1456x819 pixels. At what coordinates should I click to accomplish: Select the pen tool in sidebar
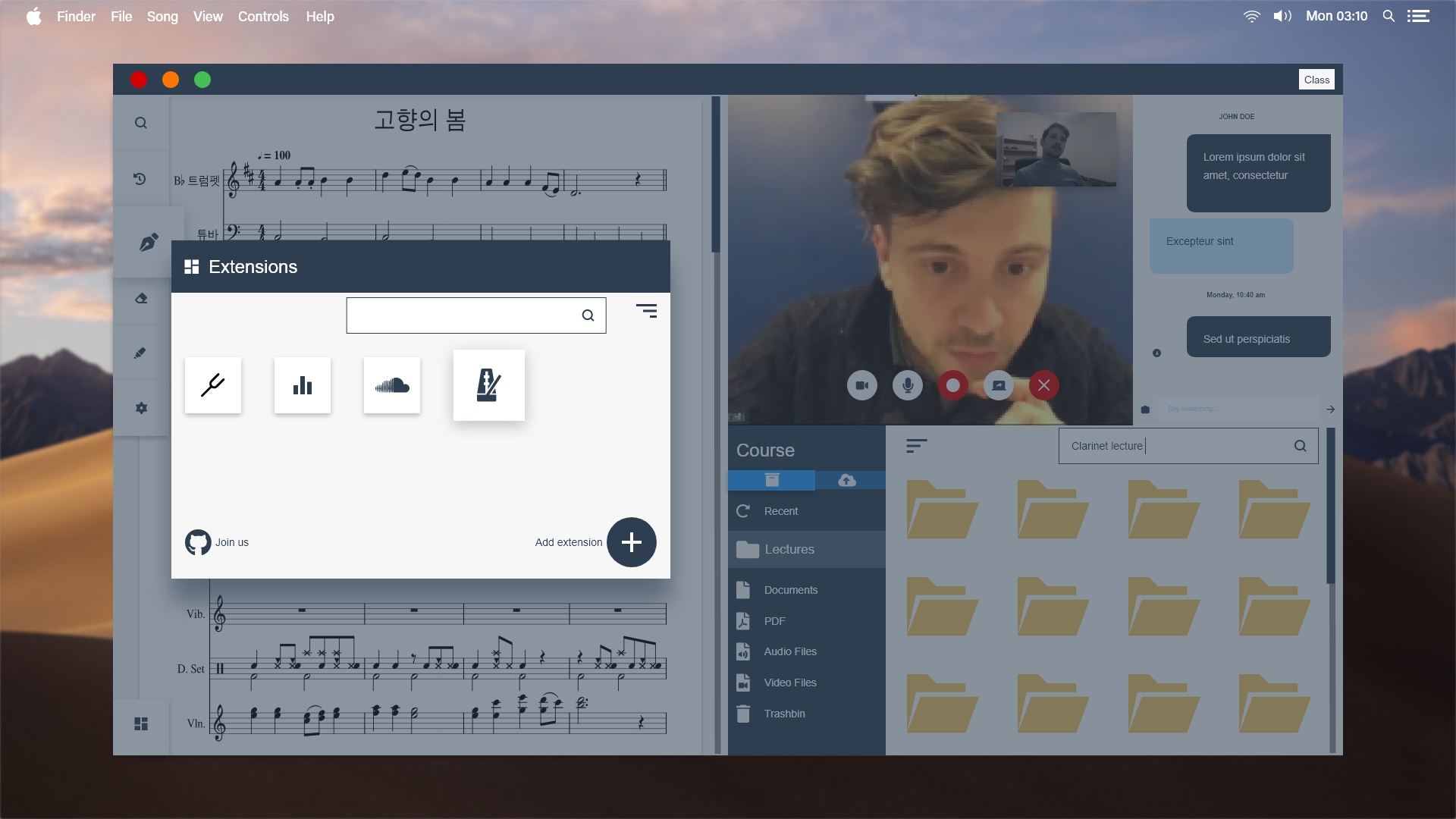[149, 242]
